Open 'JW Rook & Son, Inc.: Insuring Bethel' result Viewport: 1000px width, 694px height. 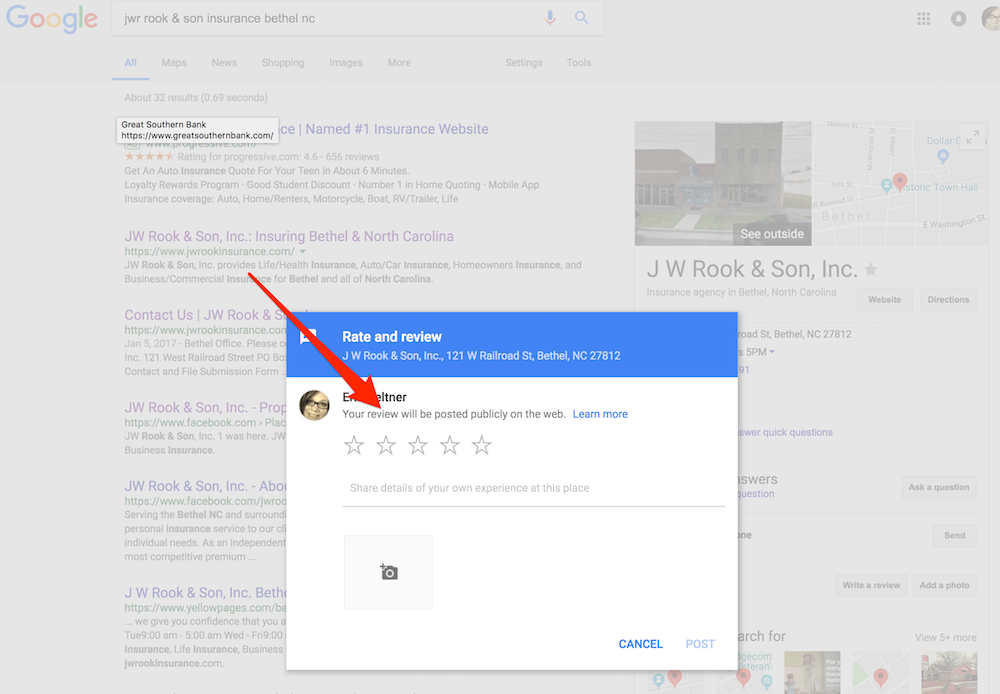(x=289, y=237)
